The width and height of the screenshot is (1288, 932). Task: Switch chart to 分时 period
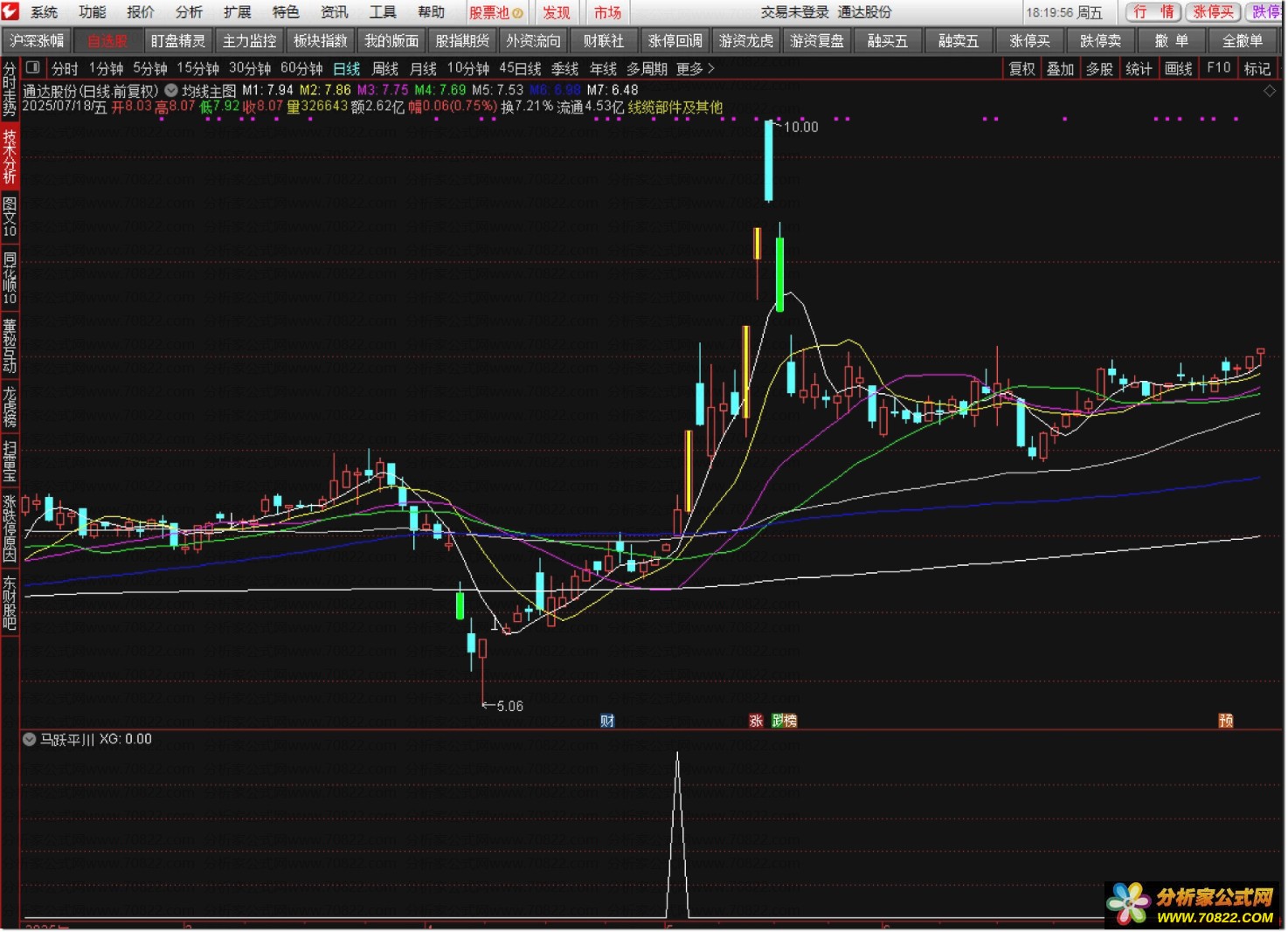click(x=65, y=68)
